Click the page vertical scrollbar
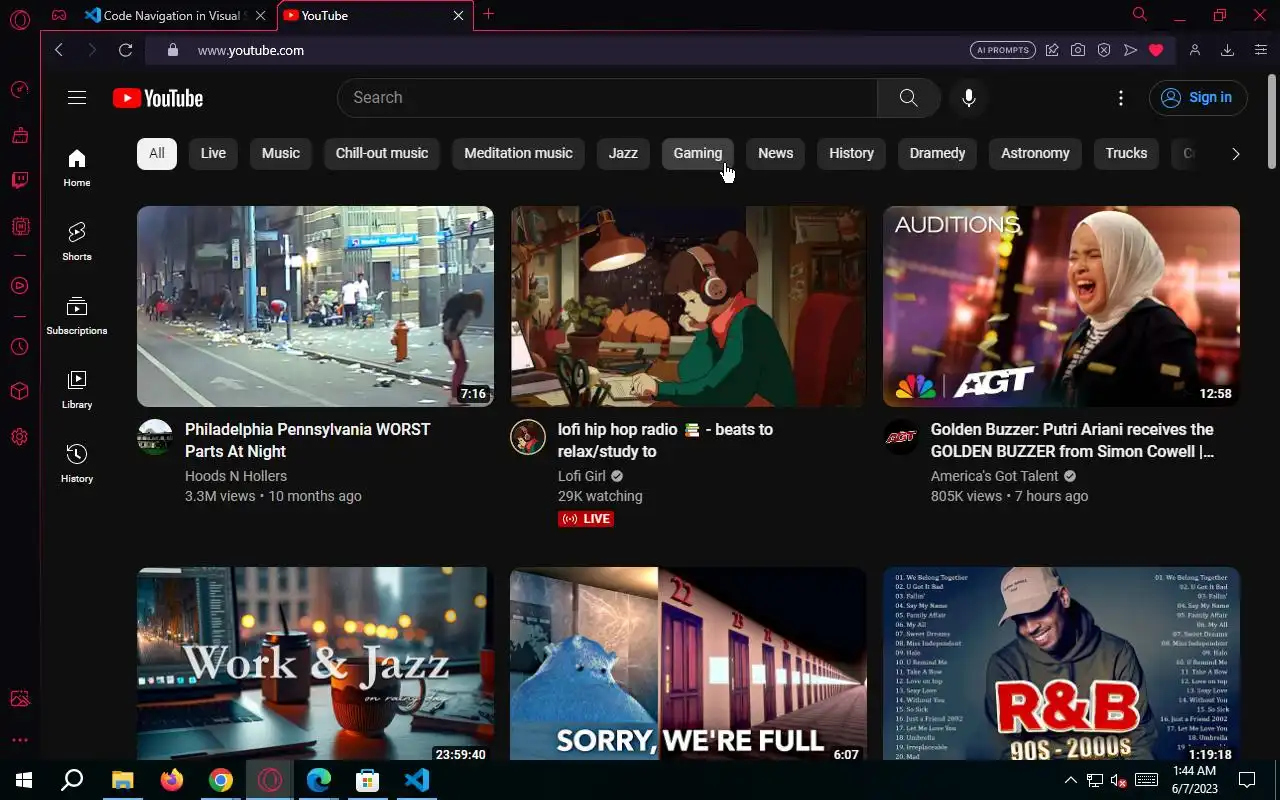 (1273, 122)
